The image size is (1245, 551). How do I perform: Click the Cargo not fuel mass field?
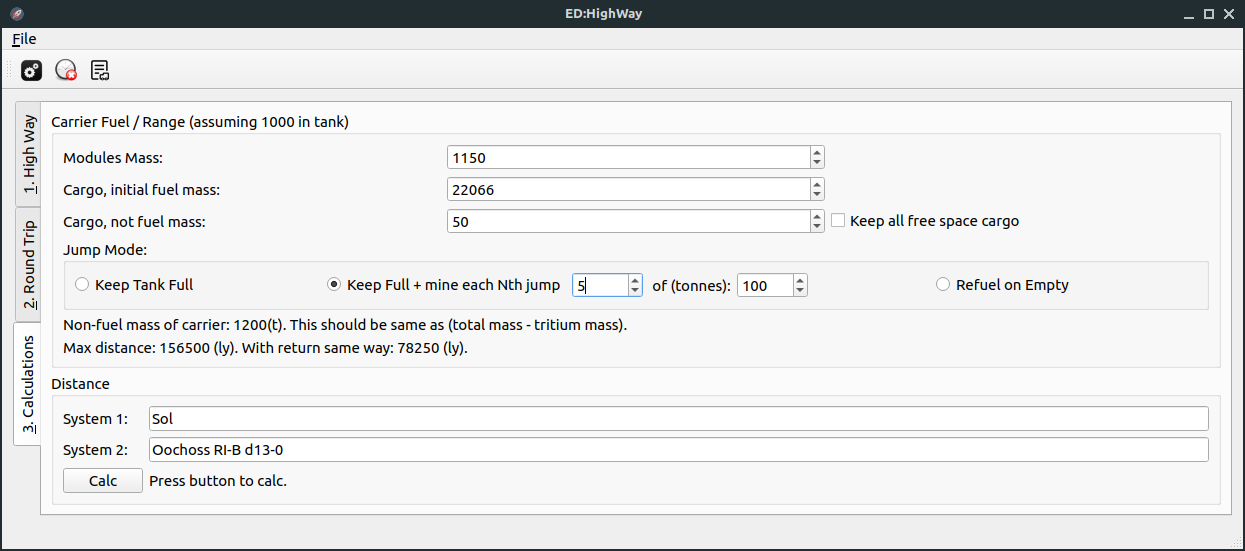tap(628, 222)
